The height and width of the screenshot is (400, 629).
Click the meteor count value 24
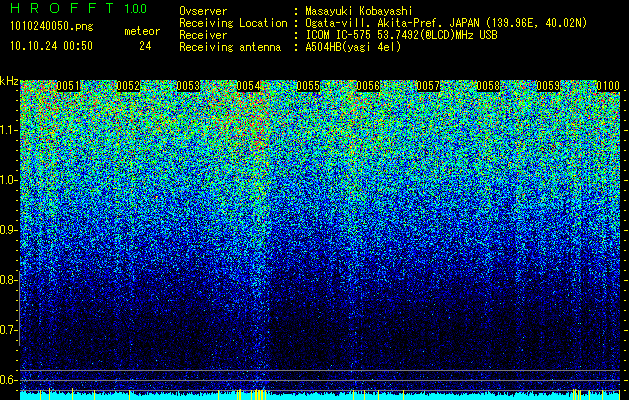pyautogui.click(x=145, y=46)
